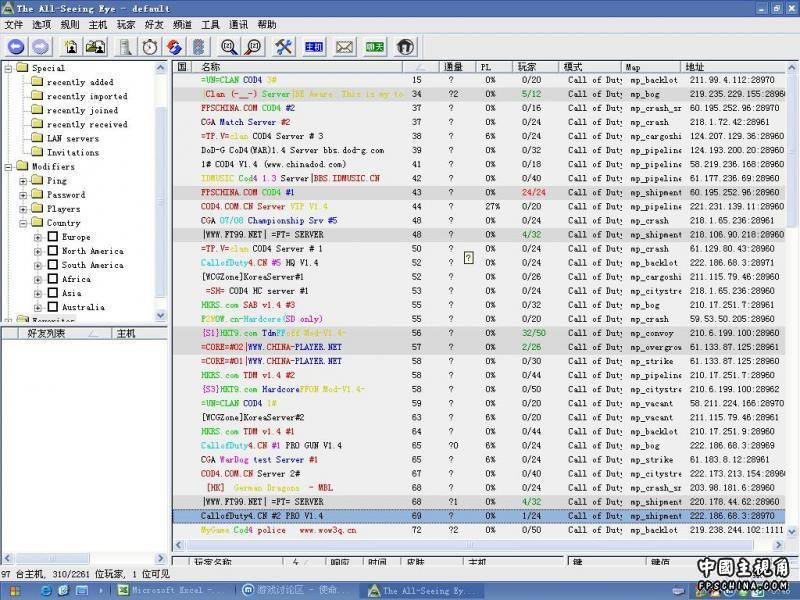Image resolution: width=800 pixels, height=600 pixels.
Task: Tick the South America checkbox
Action: click(x=53, y=265)
